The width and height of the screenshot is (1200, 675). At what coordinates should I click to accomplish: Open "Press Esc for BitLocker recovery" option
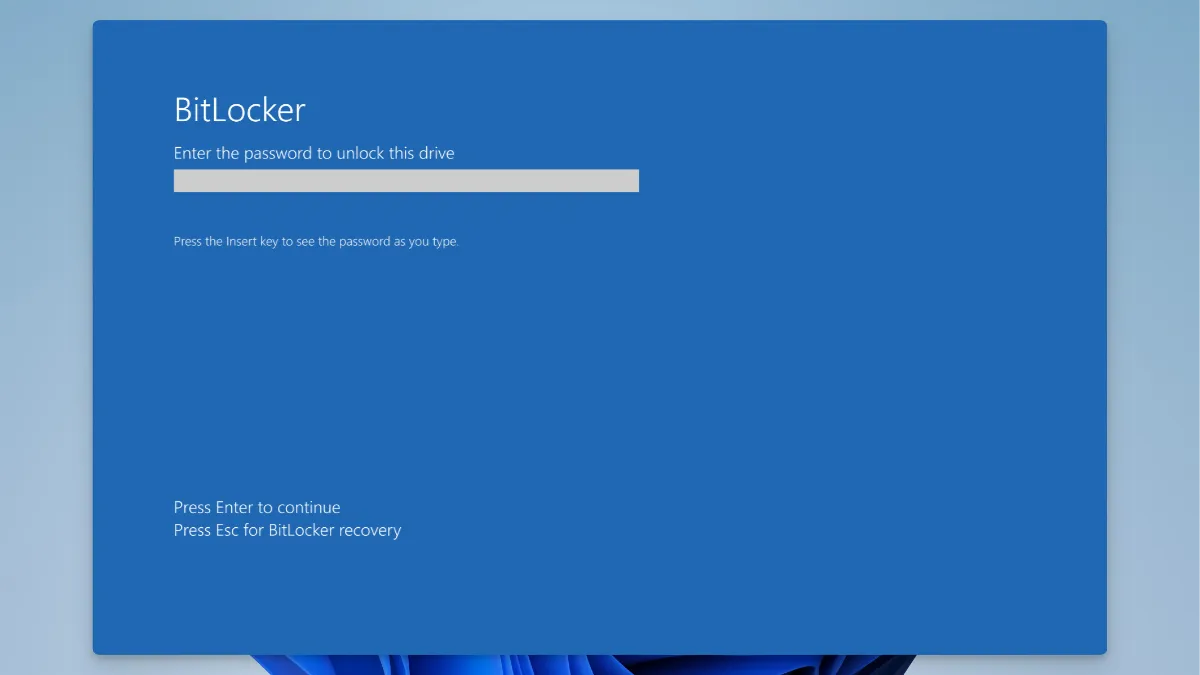coord(287,530)
